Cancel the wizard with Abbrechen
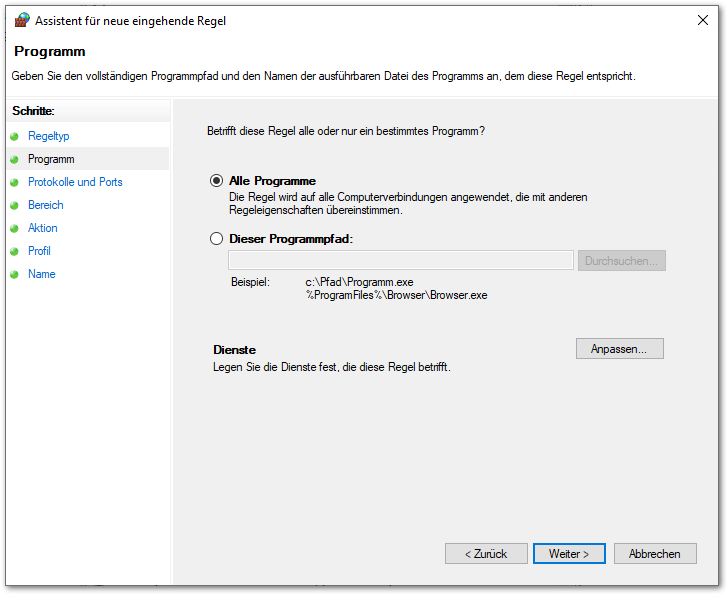The width and height of the screenshot is (728, 595). (x=655, y=553)
